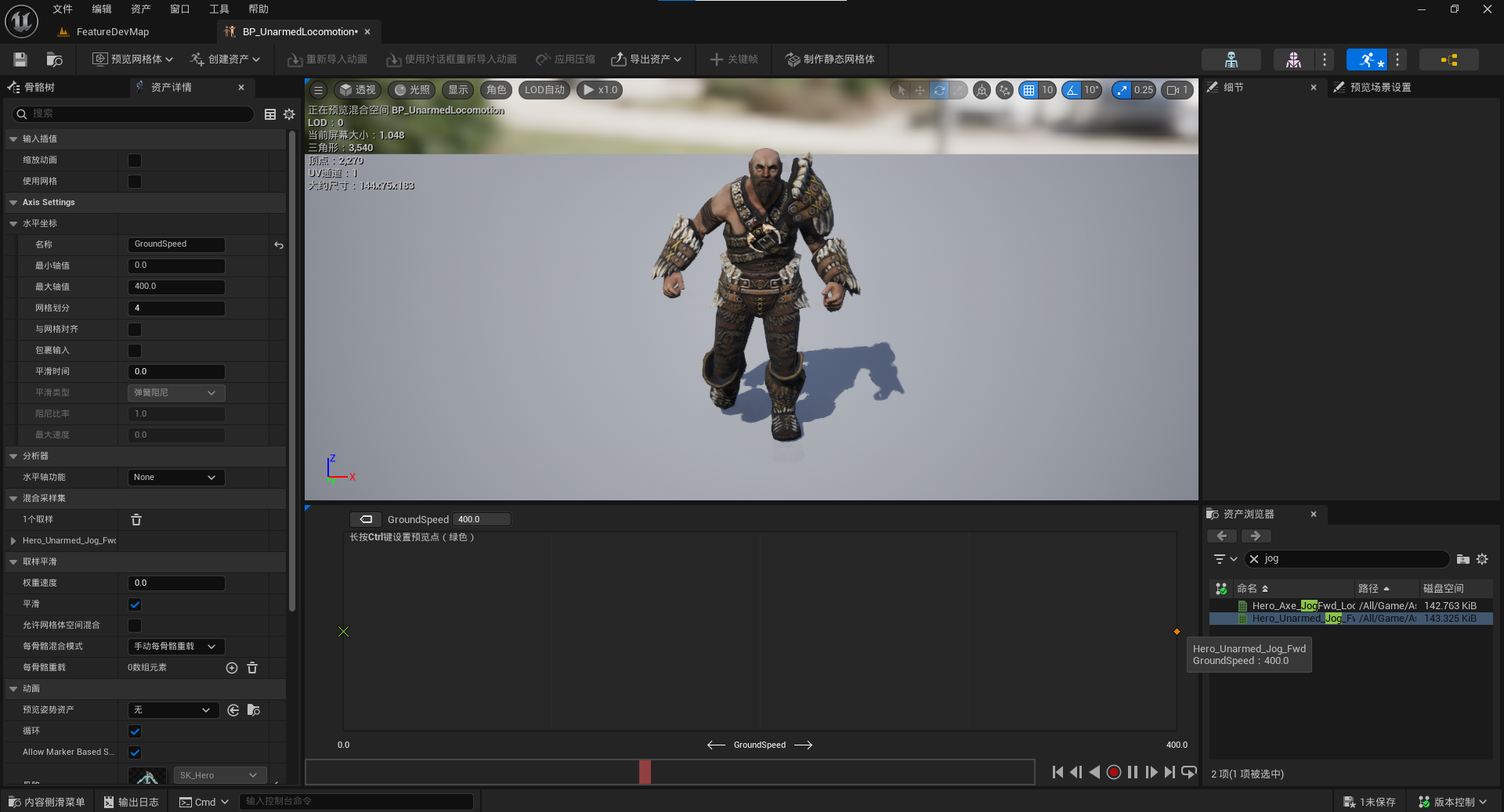Open the skeletal mesh editor mode

click(1293, 60)
